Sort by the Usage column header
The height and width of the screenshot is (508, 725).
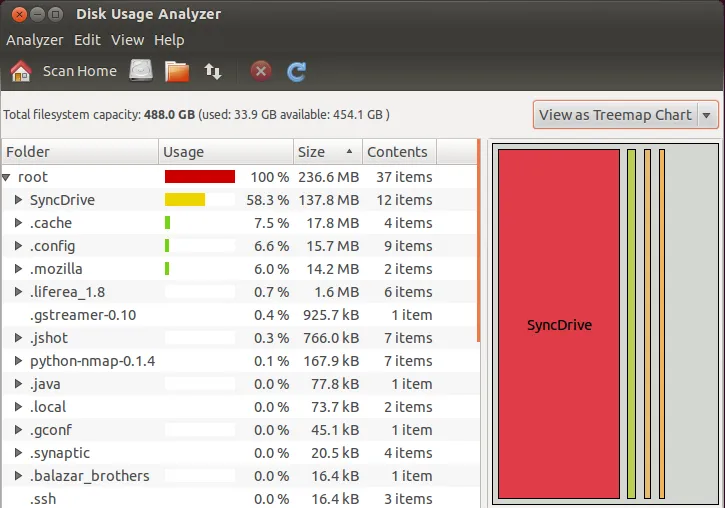point(225,152)
